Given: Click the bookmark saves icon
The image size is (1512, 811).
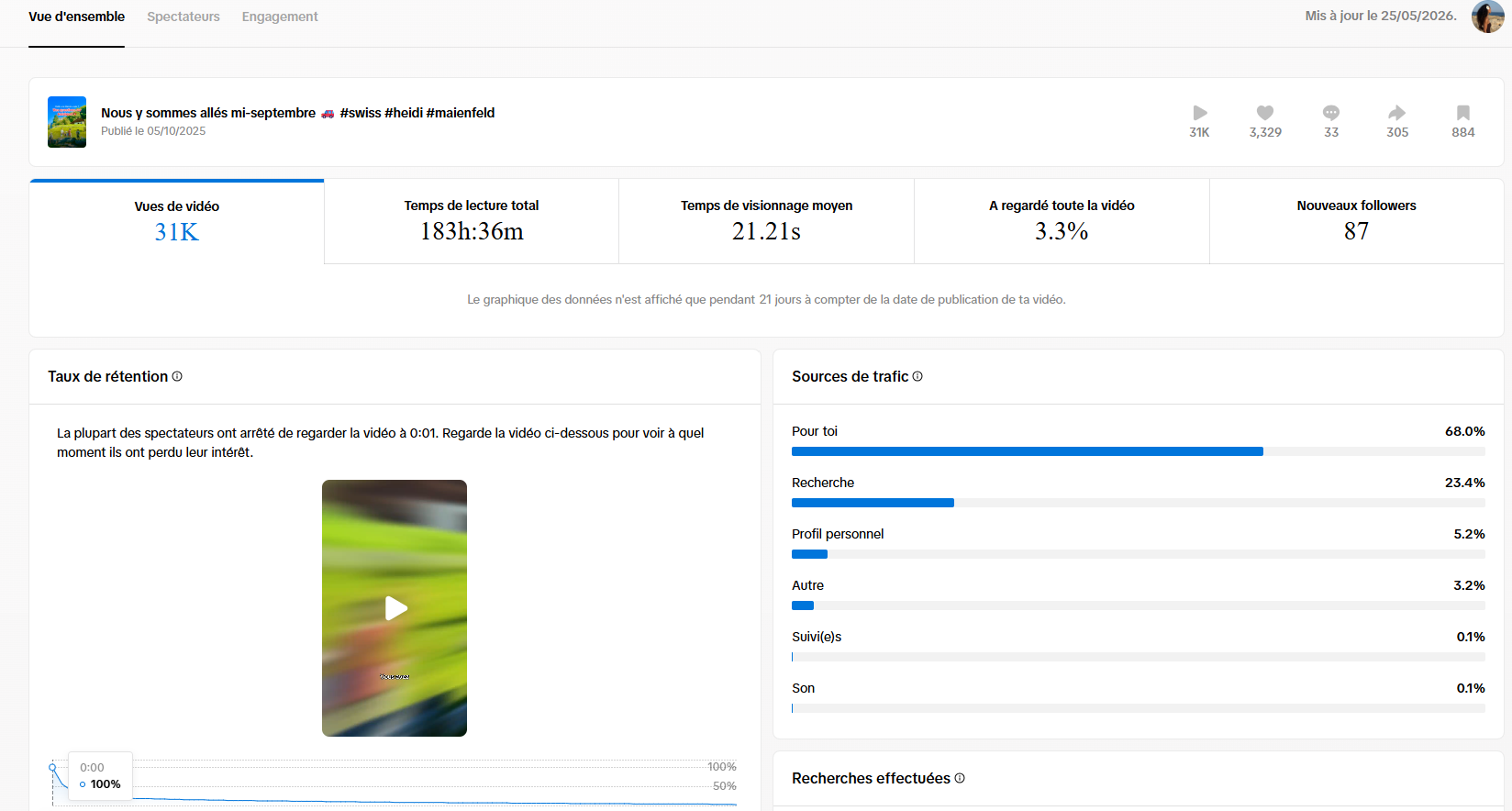Looking at the screenshot, I should point(1463,113).
